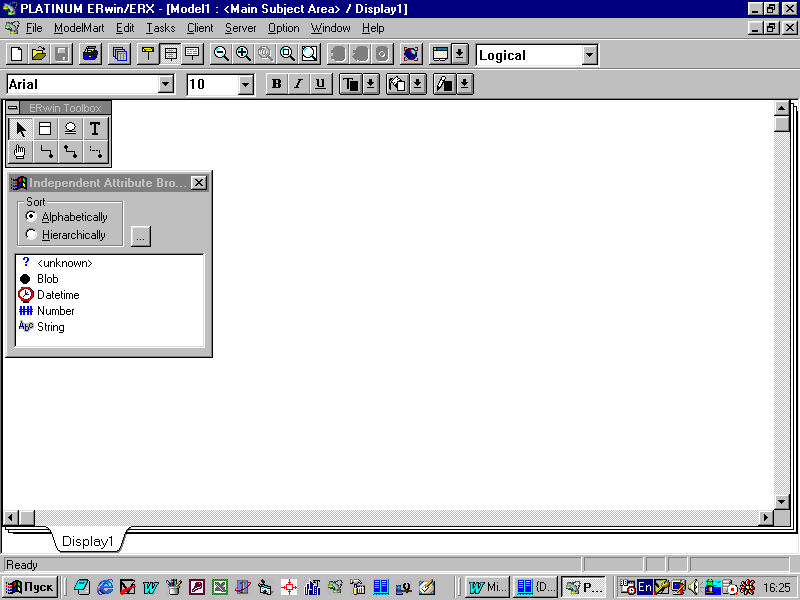
Task: Click the Пуск Start button
Action: pyautogui.click(x=31, y=587)
